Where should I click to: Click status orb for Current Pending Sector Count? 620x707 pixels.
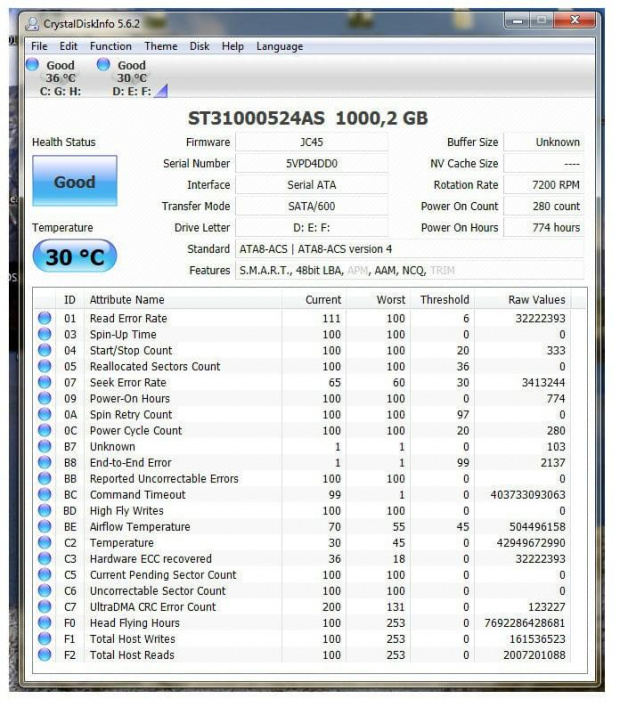click(45, 574)
